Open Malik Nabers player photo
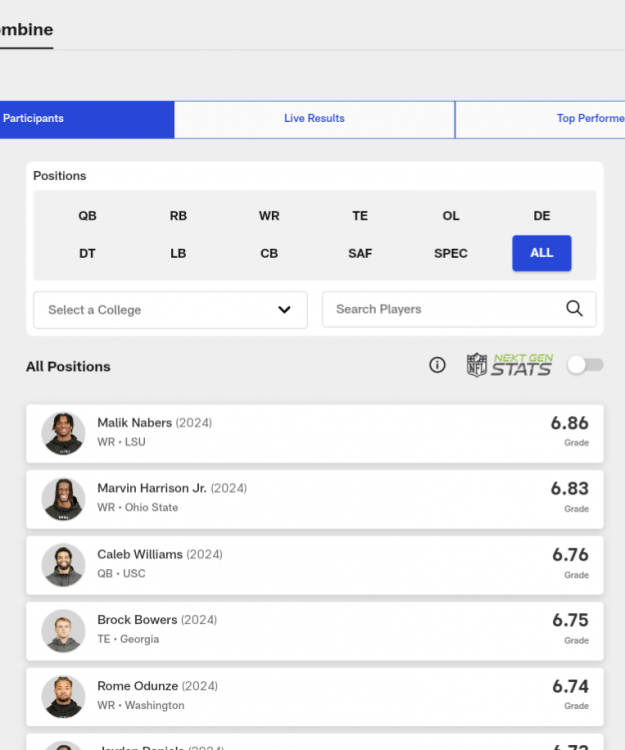625x750 pixels. click(x=63, y=434)
